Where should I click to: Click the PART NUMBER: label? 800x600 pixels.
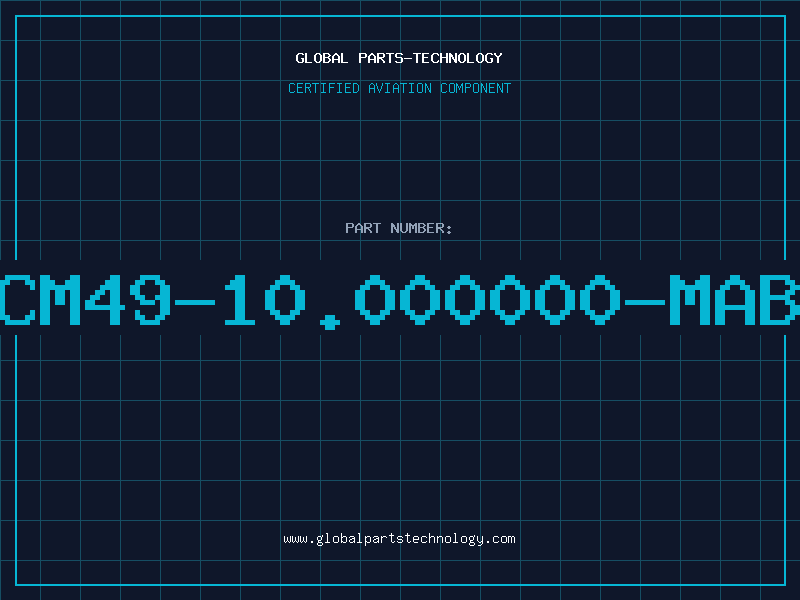pos(398,228)
